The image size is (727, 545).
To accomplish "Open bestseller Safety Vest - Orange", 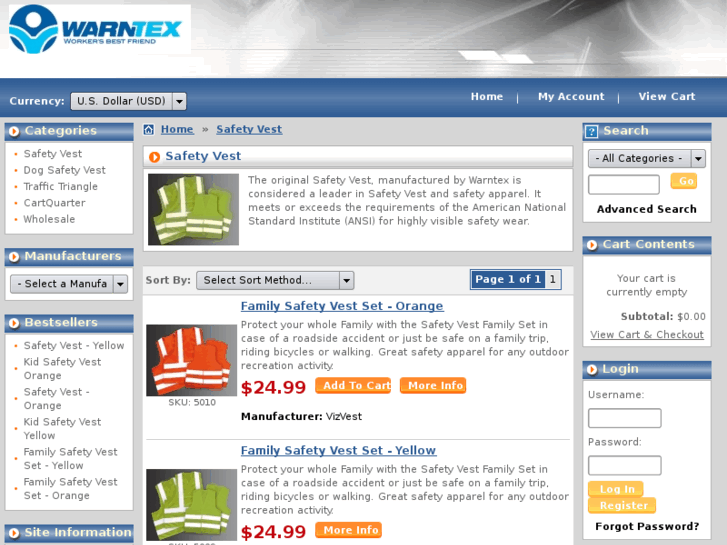I will coord(57,399).
